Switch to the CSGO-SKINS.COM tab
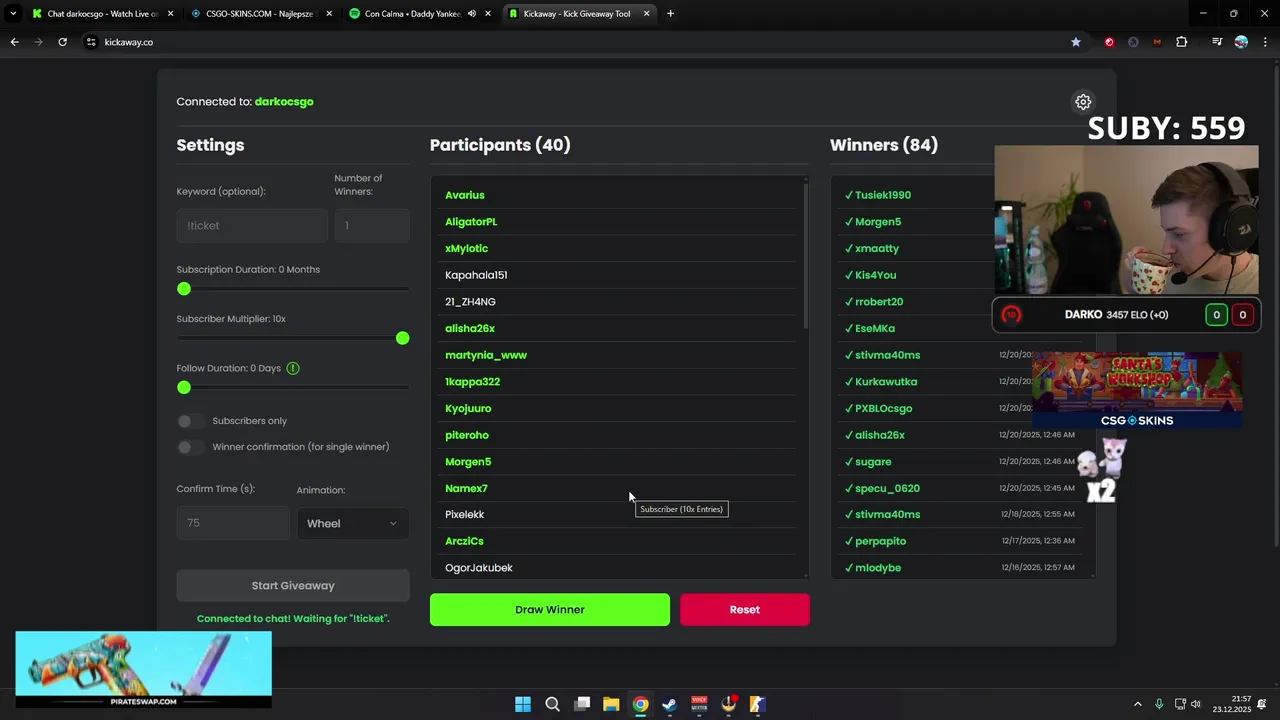Viewport: 1280px width, 720px height. [x=260, y=14]
